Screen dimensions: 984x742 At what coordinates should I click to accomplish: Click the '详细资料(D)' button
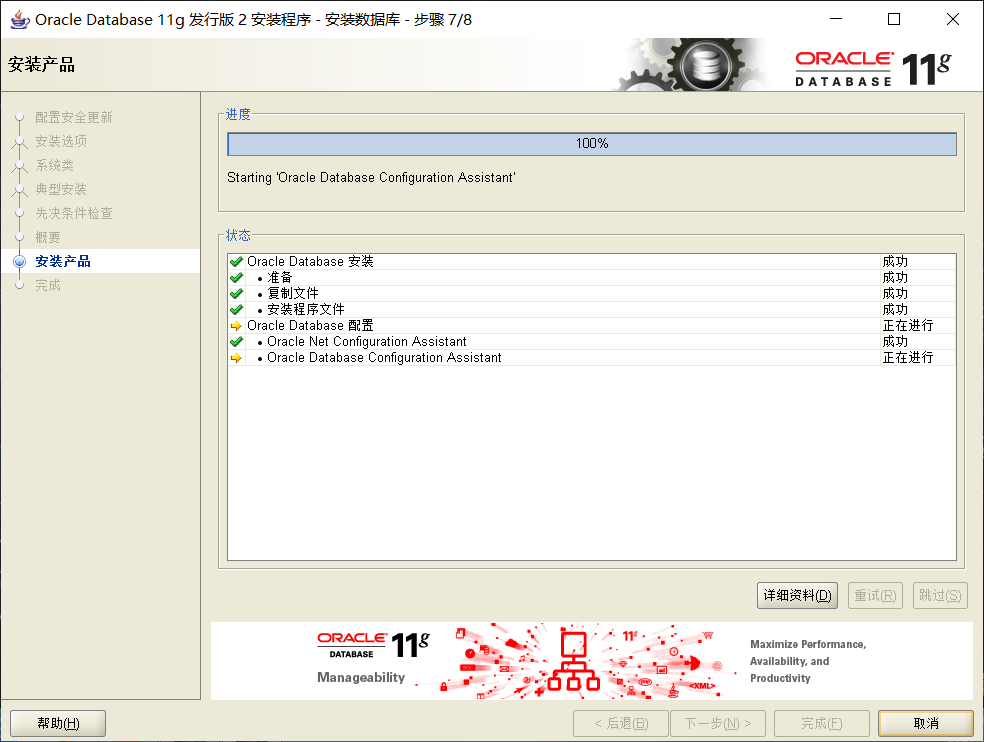(796, 595)
